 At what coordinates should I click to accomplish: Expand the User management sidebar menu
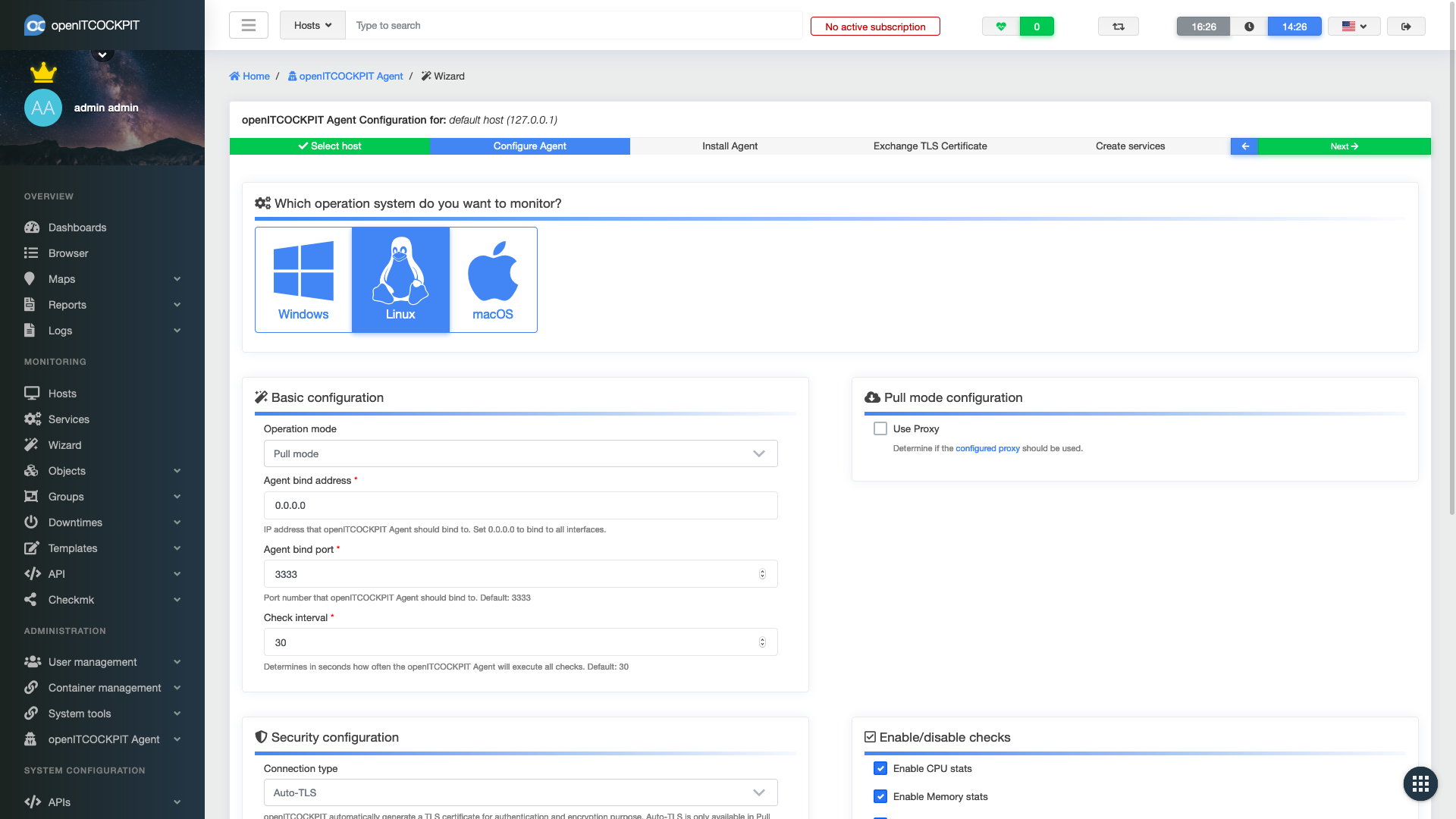[x=93, y=661]
